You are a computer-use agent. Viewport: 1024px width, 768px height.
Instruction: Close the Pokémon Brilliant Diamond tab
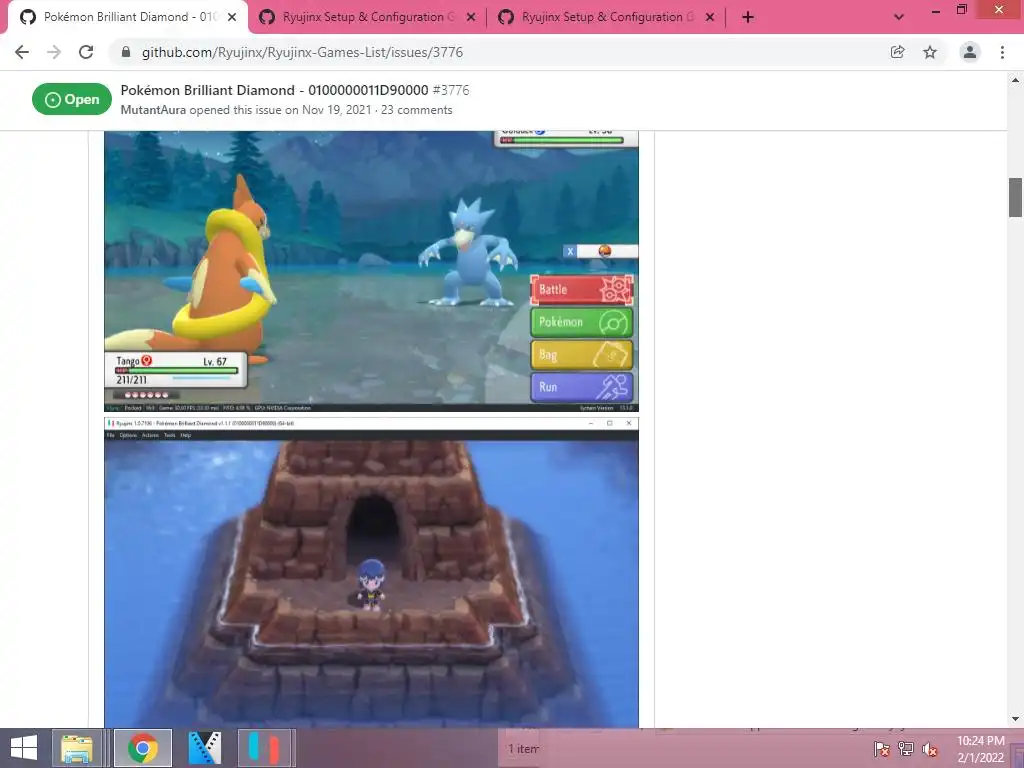pyautogui.click(x=232, y=17)
